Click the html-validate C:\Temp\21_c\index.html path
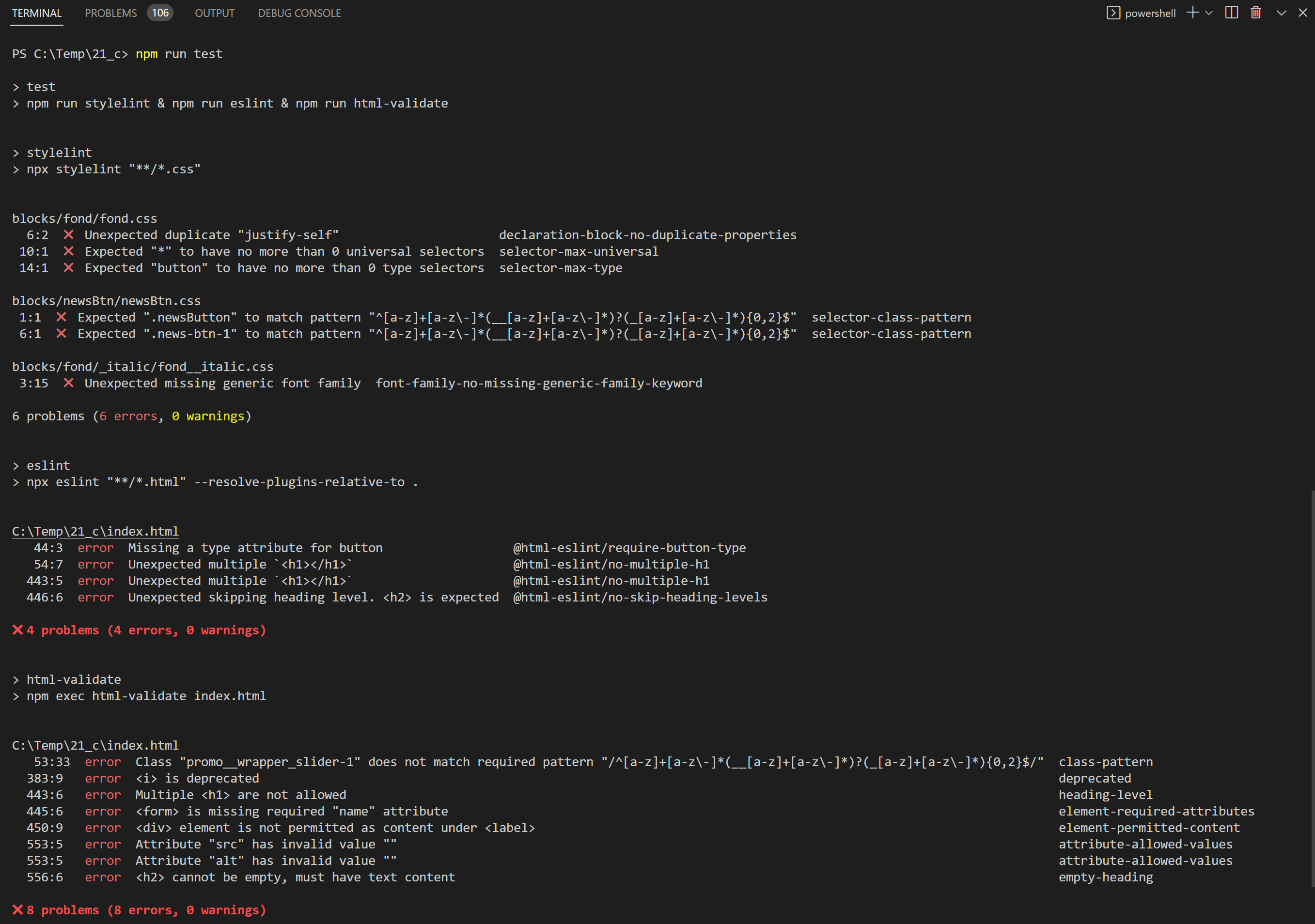 95,745
